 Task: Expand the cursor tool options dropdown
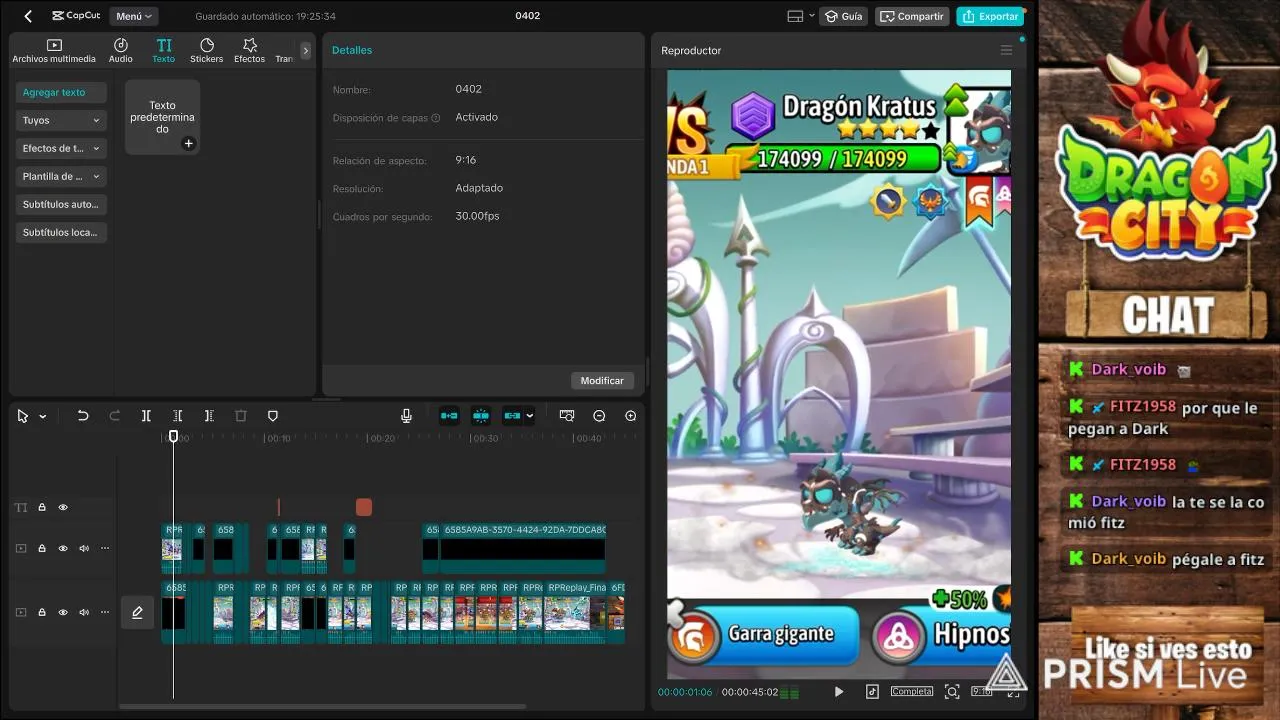coord(43,416)
